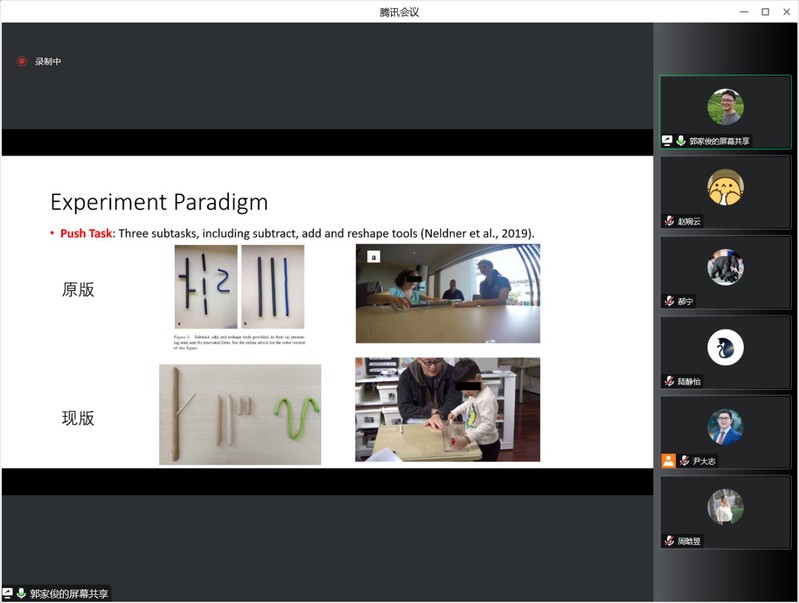
Task: Click the muted microphone icon next to 赵婉云
Action: pyautogui.click(x=670, y=221)
